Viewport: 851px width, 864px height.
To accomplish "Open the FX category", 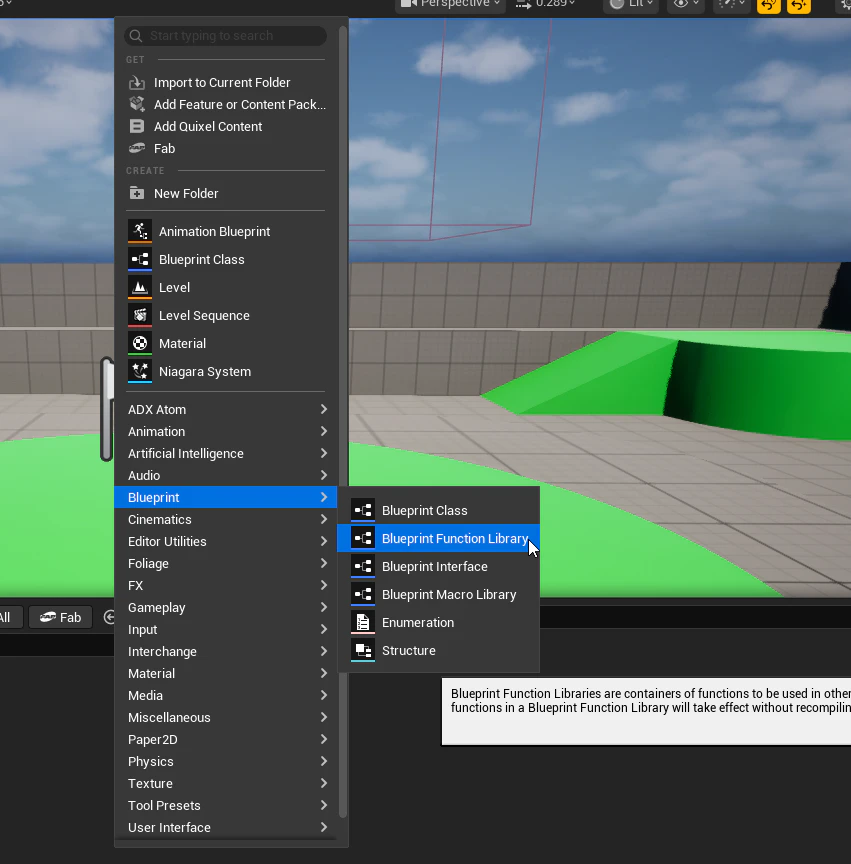I will click(x=225, y=586).
